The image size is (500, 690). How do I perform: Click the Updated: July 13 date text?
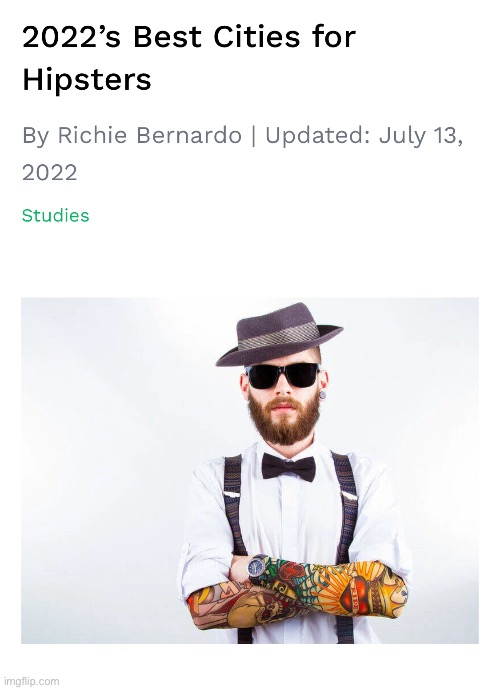364,136
